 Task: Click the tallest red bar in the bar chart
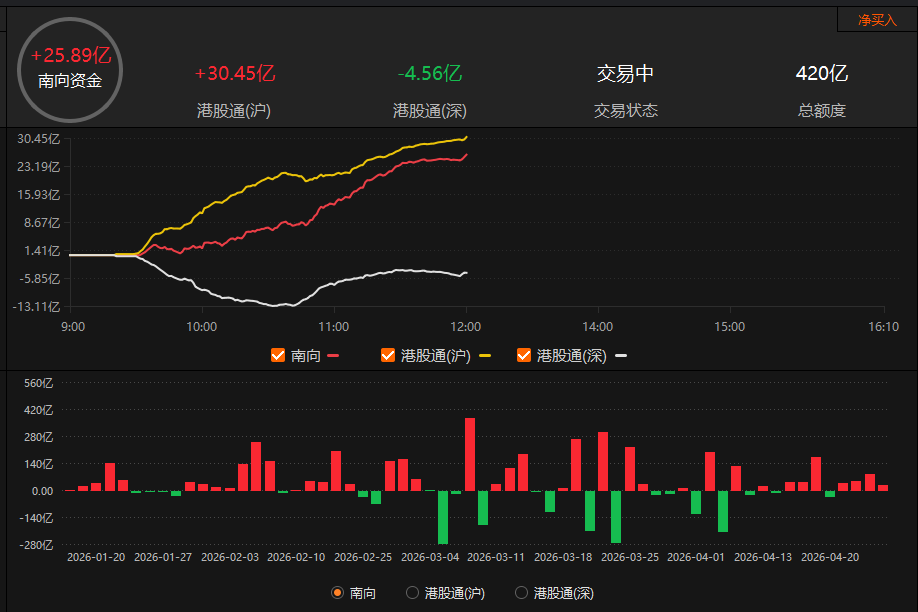470,454
